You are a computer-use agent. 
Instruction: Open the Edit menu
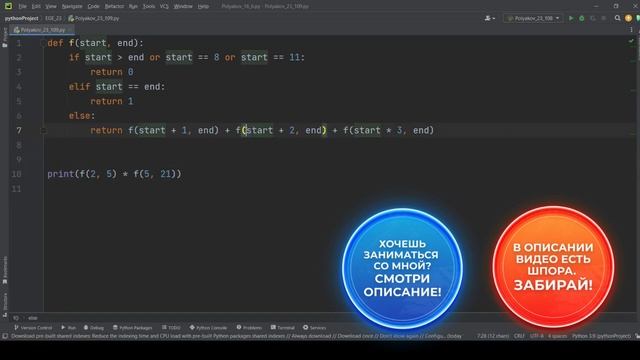point(36,6)
